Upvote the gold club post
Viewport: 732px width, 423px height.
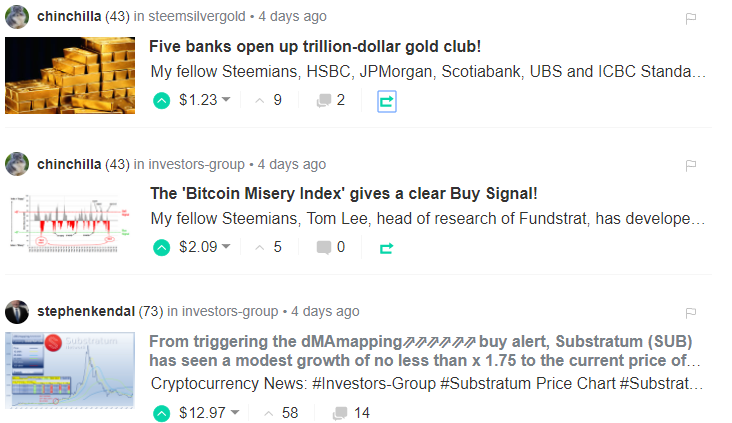(x=162, y=100)
